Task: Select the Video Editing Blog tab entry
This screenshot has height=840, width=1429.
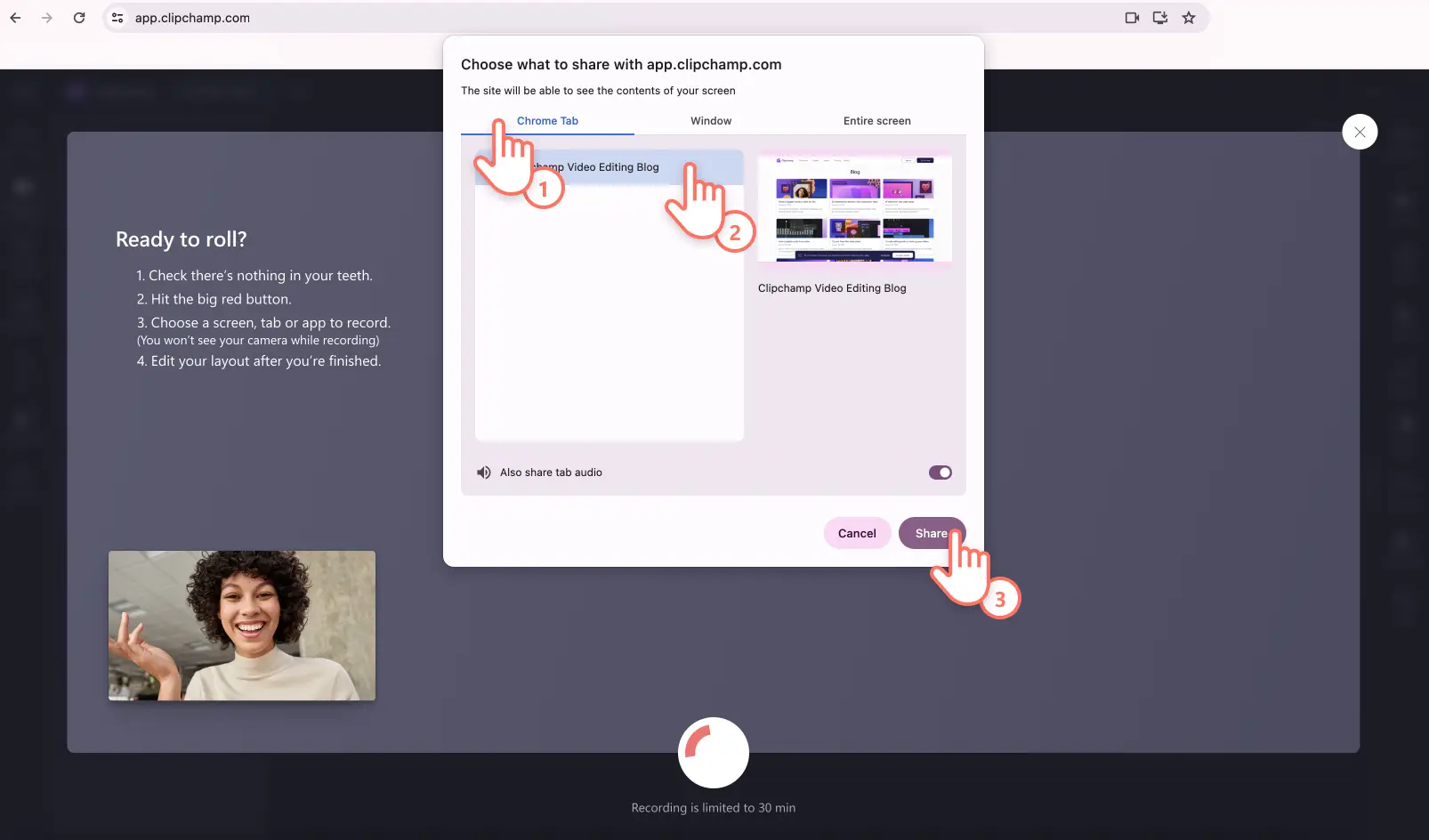Action: (x=610, y=167)
